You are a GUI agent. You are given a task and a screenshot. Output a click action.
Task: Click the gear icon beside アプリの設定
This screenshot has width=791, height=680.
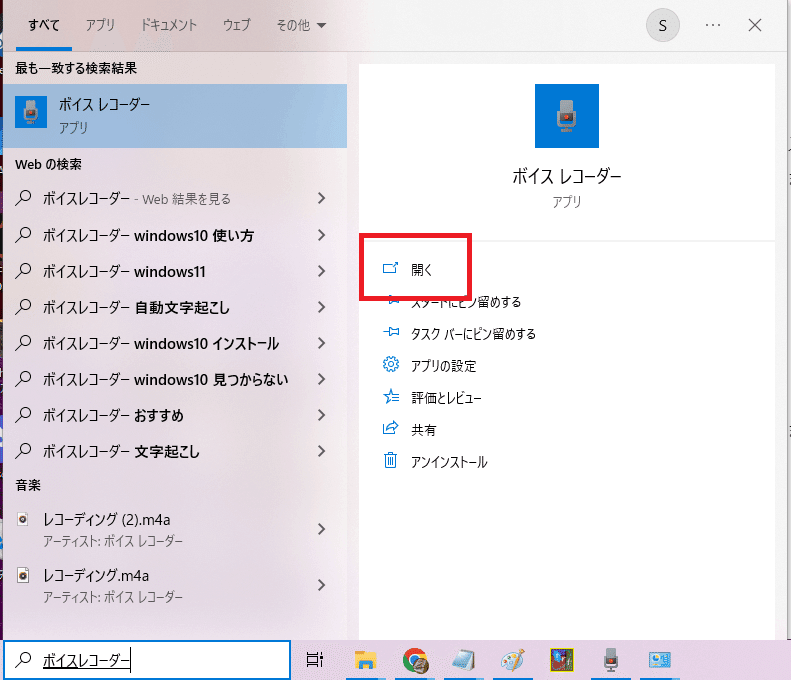(x=390, y=364)
